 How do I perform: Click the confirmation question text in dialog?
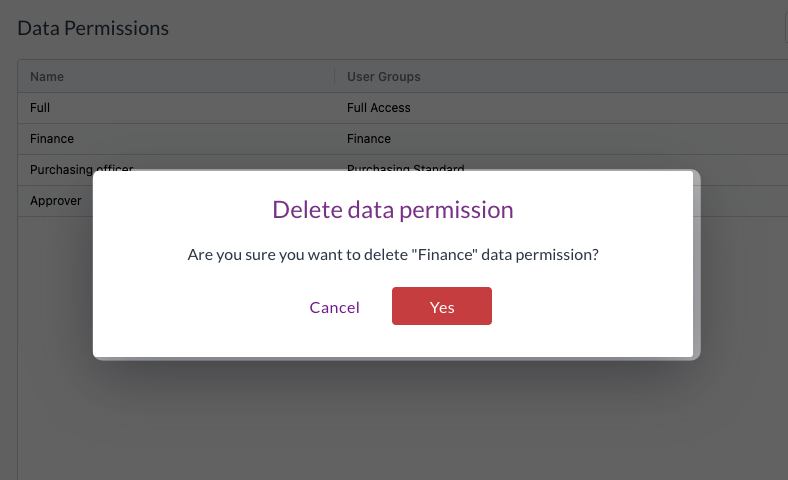tap(393, 255)
